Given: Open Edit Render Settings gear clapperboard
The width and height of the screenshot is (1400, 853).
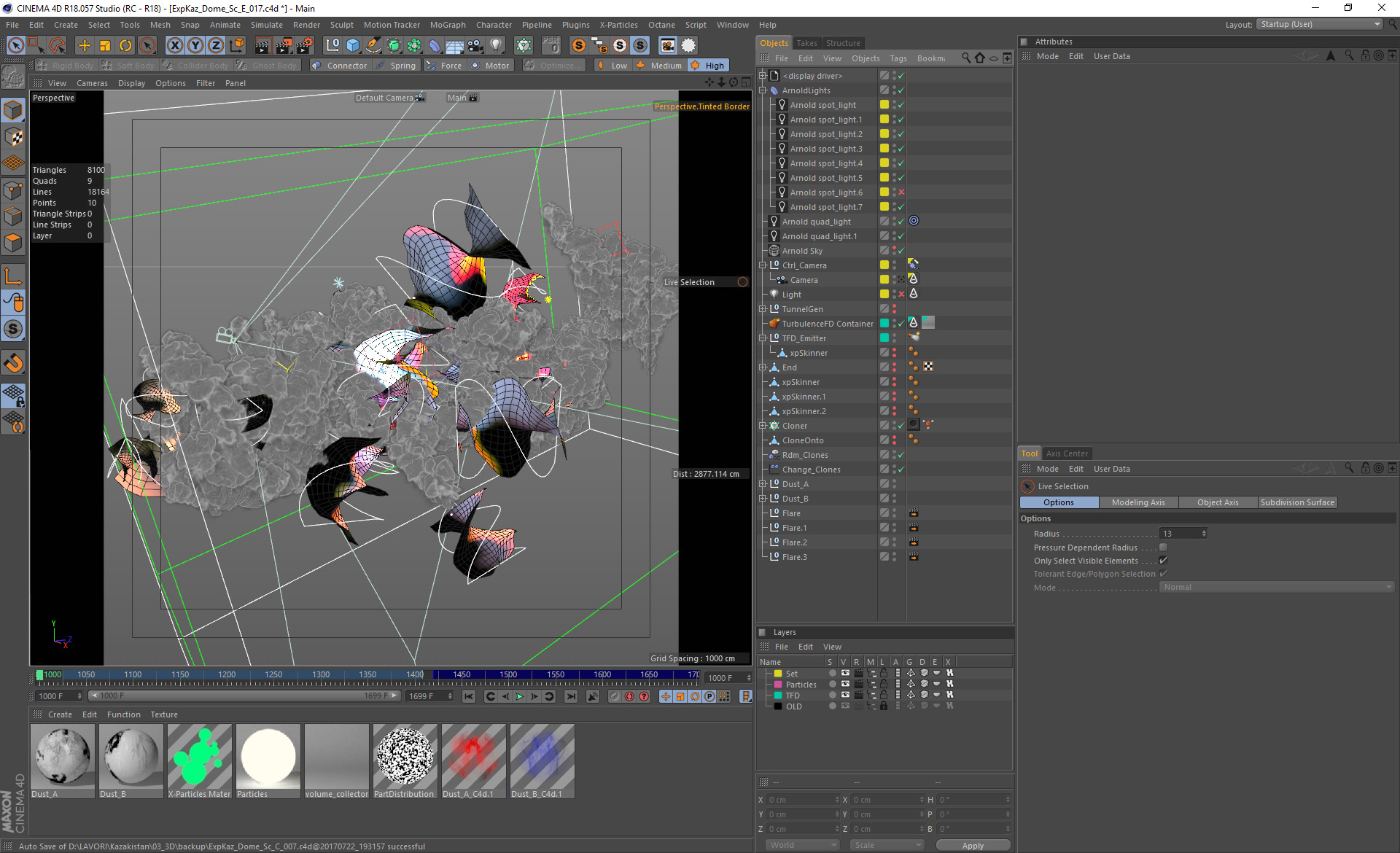Looking at the screenshot, I should click(303, 46).
